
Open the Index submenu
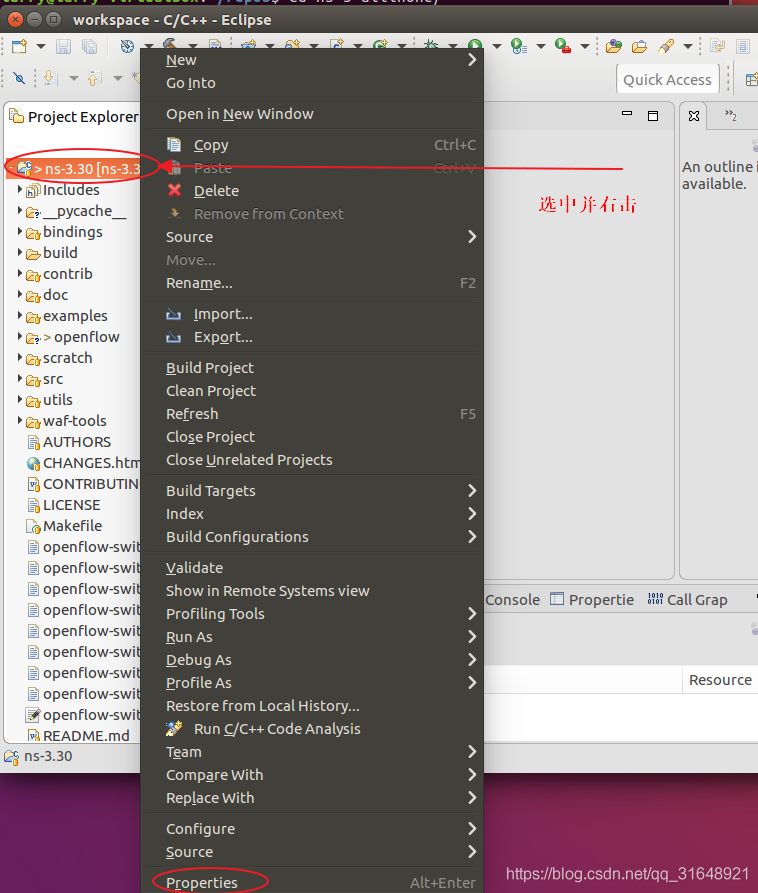[312, 514]
